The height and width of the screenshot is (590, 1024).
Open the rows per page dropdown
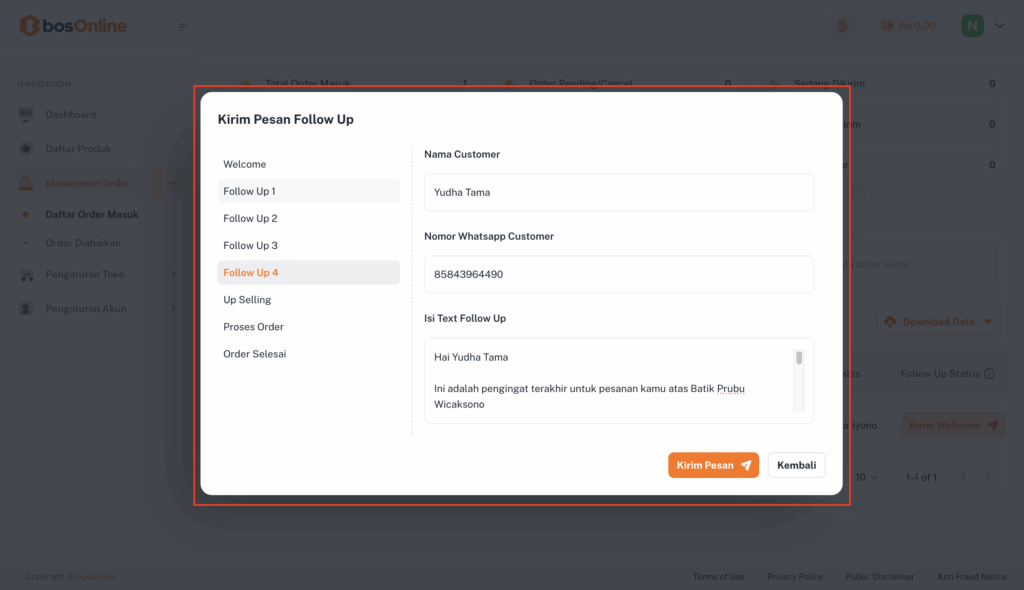866,478
